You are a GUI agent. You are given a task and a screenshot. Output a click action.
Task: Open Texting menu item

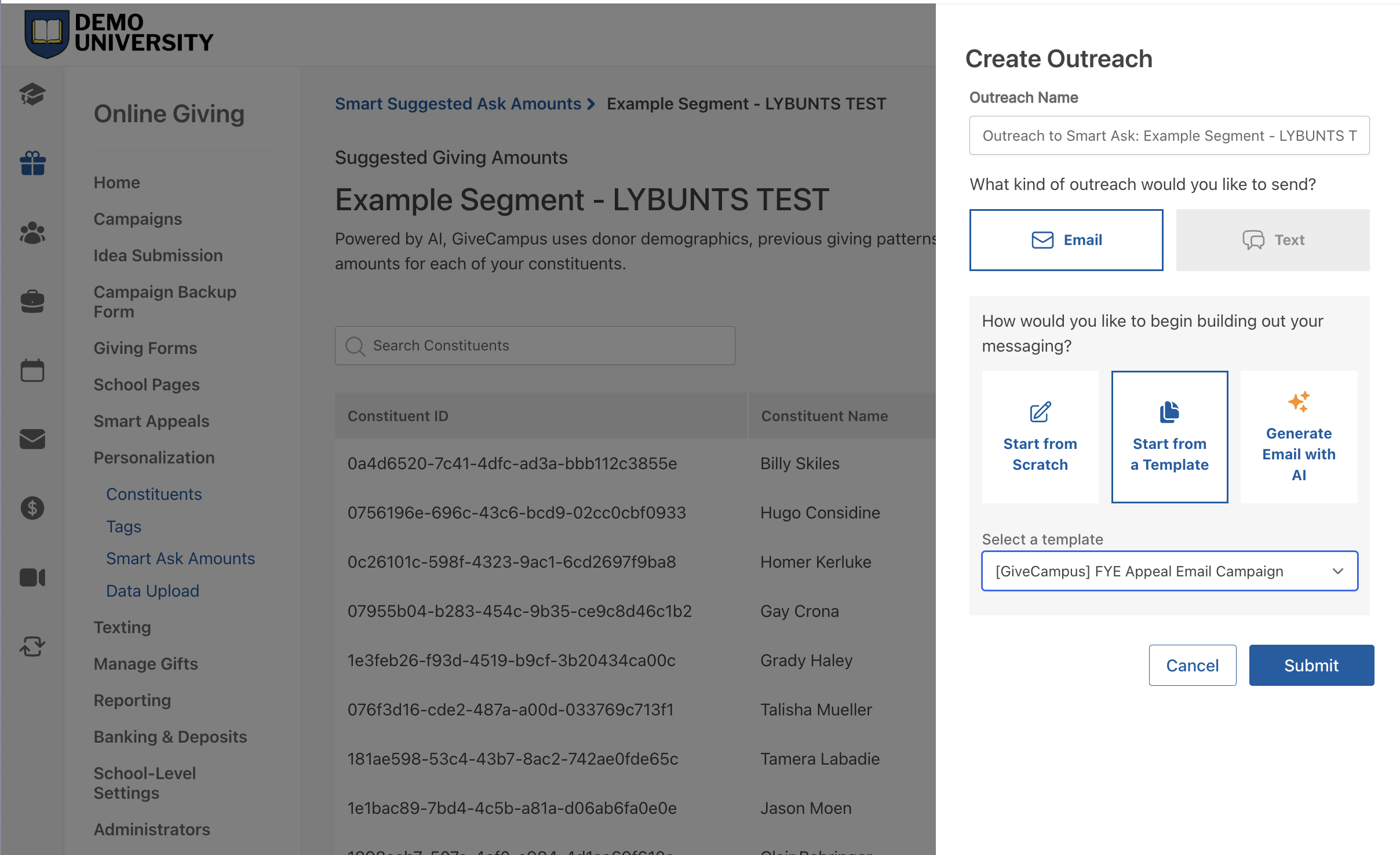122,627
